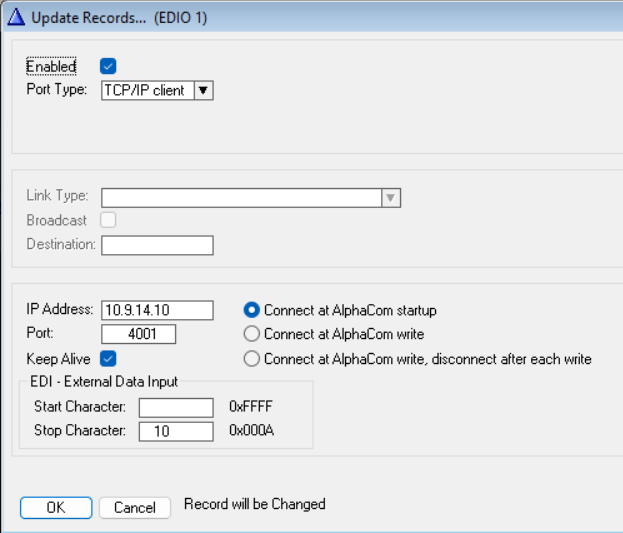Select Connect at AlphaCom startup radio
This screenshot has height=533, width=623.
[x=252, y=310]
